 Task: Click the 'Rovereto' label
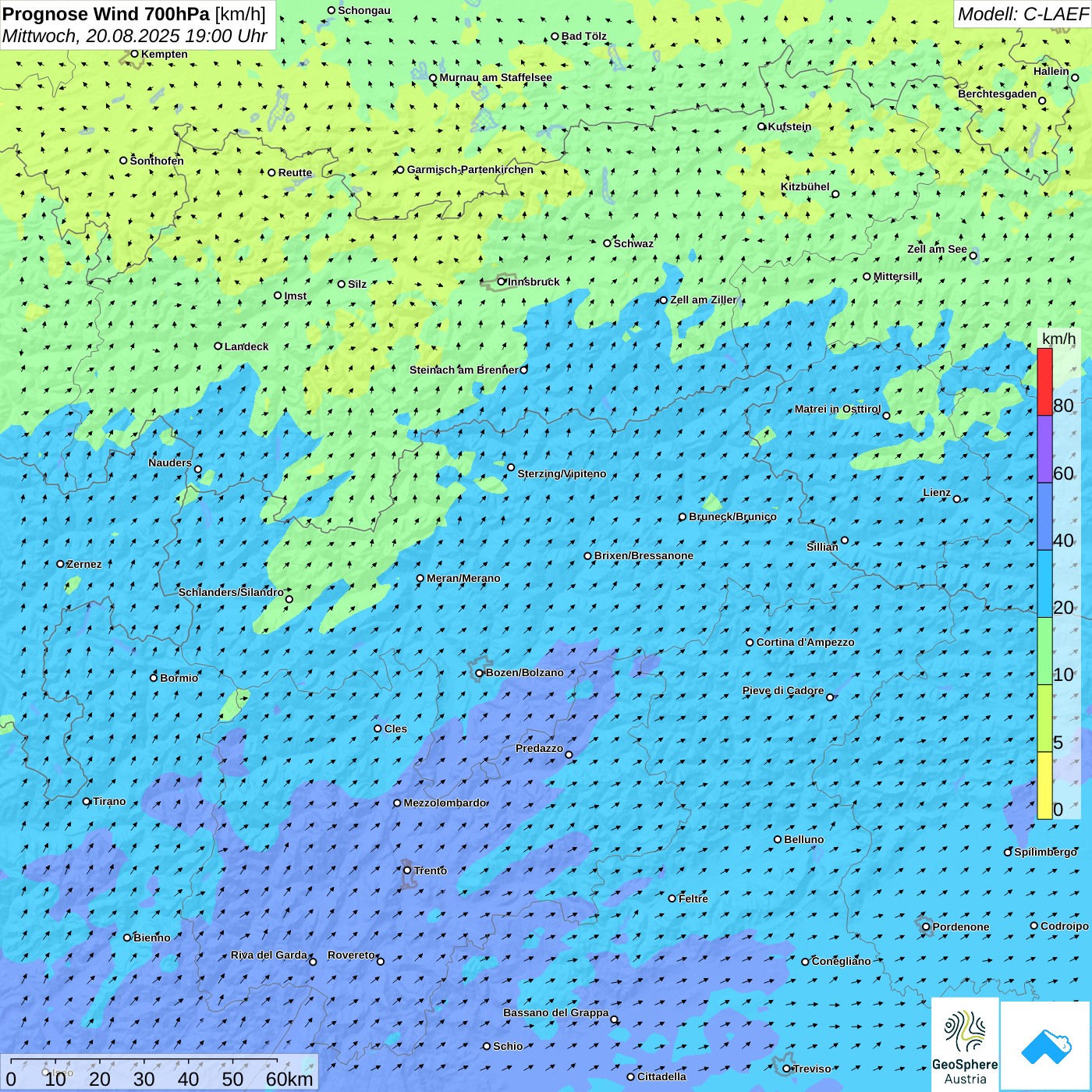click(351, 955)
